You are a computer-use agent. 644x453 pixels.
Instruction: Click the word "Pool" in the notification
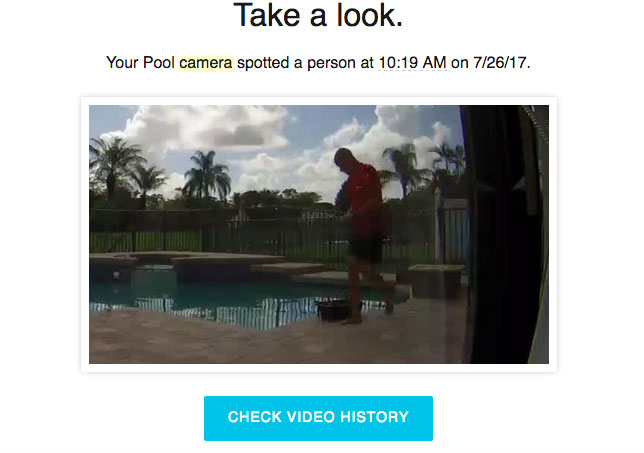point(159,63)
